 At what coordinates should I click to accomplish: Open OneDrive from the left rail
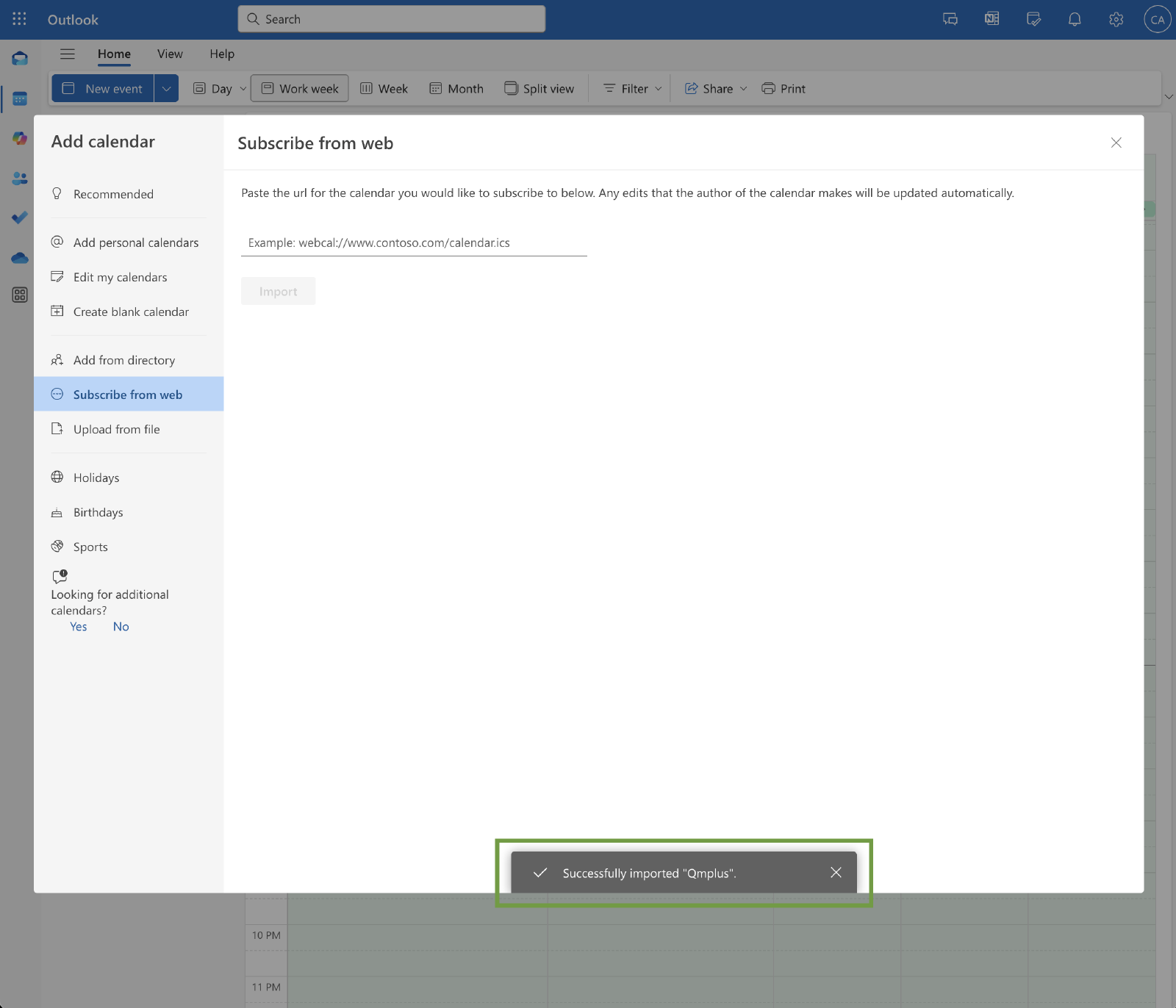point(20,258)
